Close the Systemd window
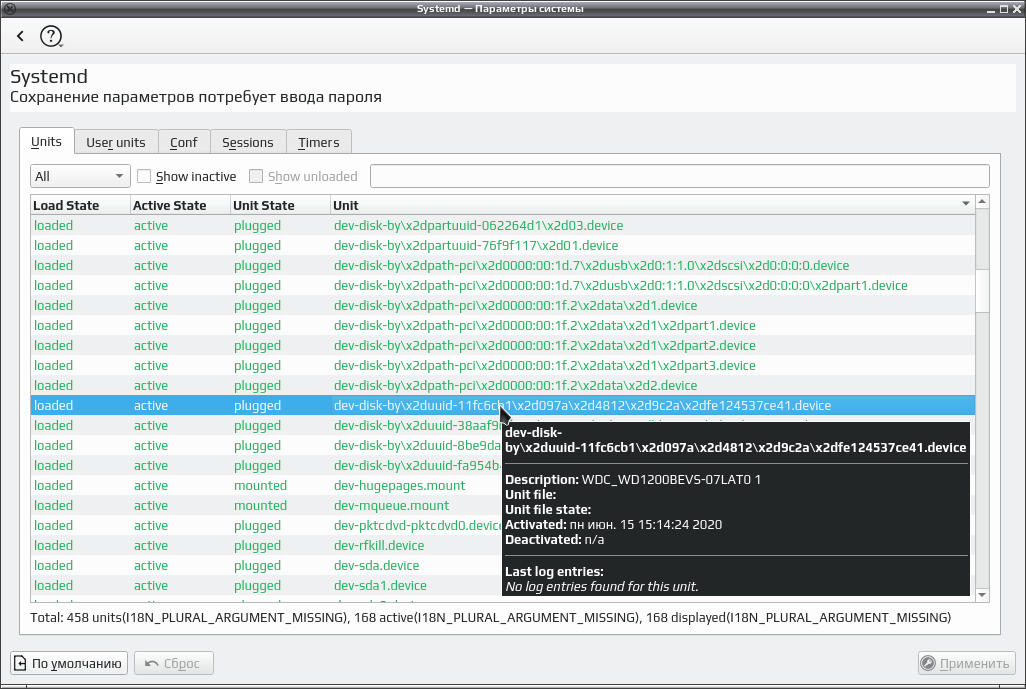1026x689 pixels. click(1016, 9)
